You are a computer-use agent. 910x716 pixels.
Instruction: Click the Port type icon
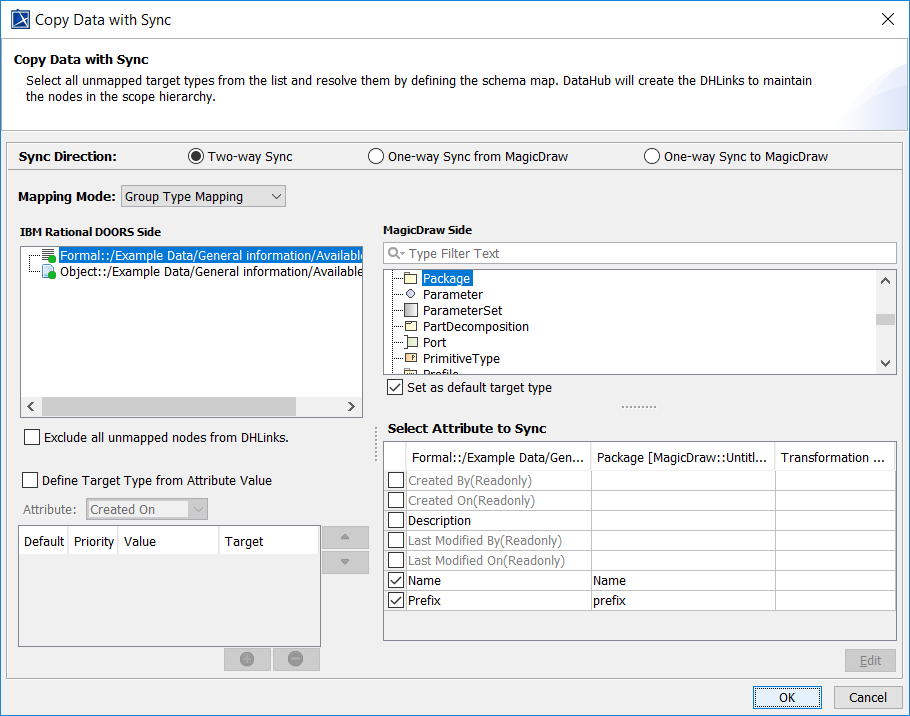click(411, 343)
